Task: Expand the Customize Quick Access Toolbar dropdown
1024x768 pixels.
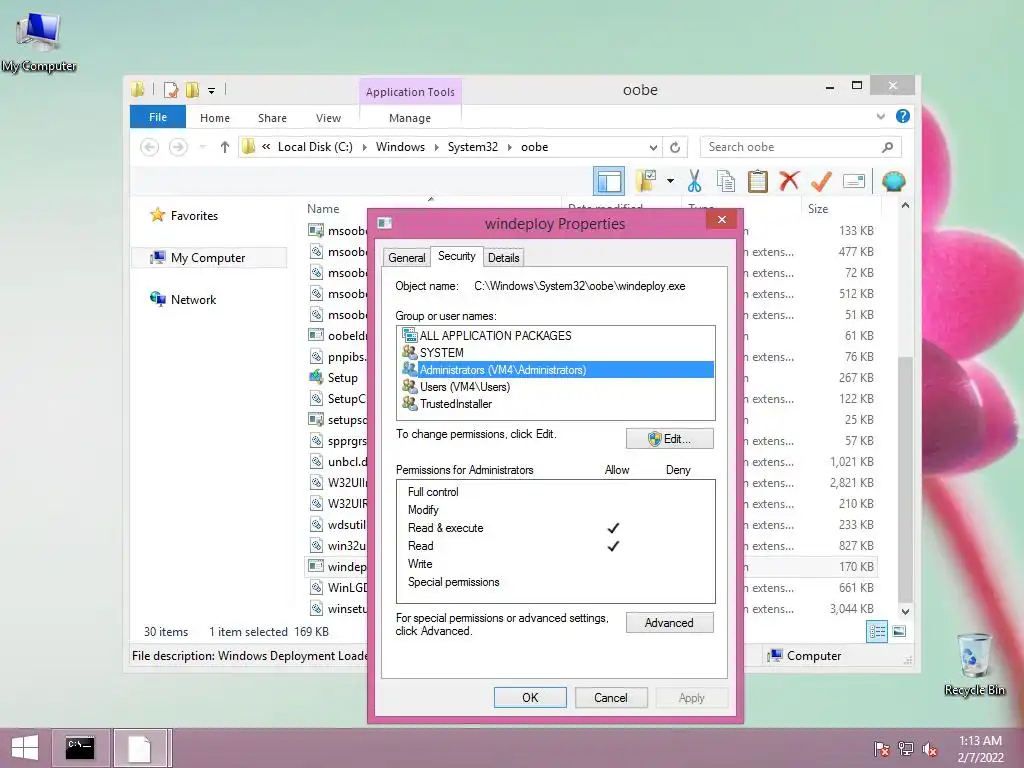Action: 212,90
